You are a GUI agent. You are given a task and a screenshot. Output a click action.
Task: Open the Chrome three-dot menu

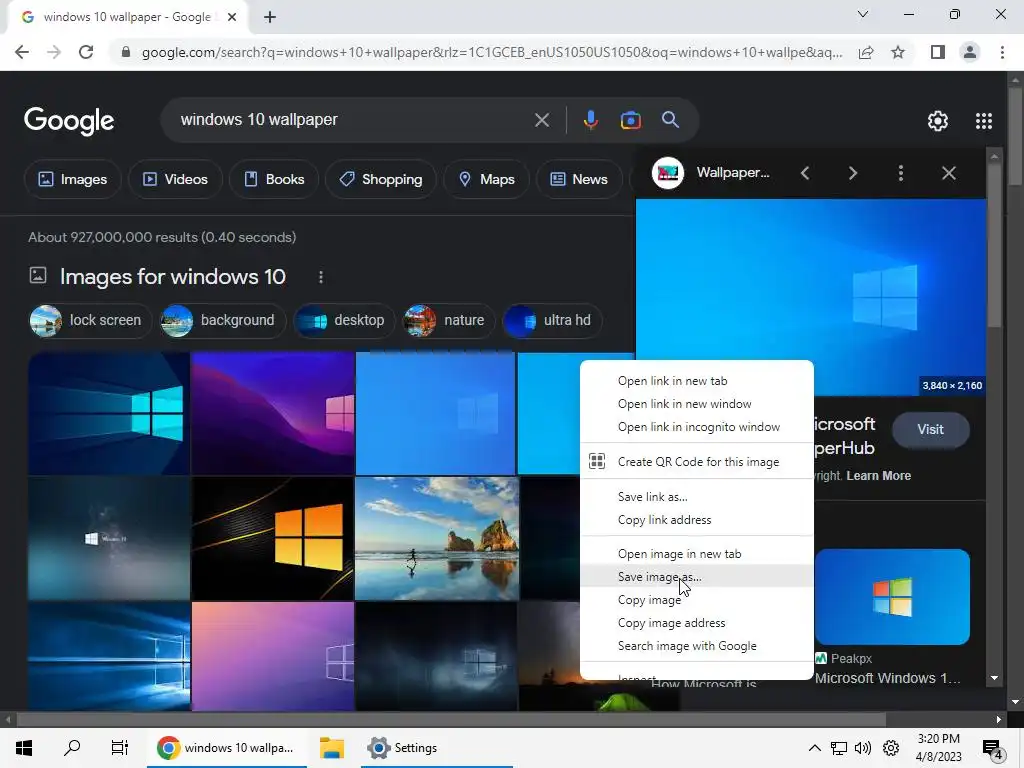click(1002, 52)
